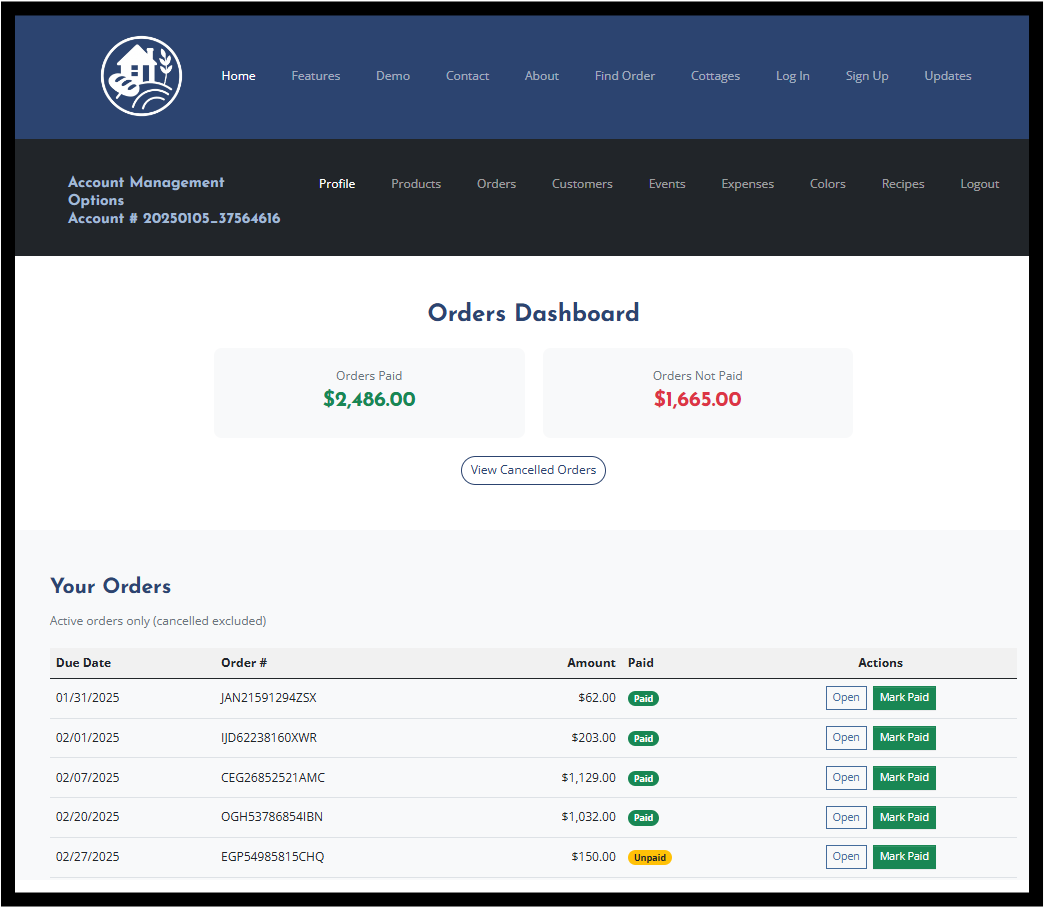Screen dimensions: 1044x907
Task: Open the Features page
Action: [x=315, y=76]
